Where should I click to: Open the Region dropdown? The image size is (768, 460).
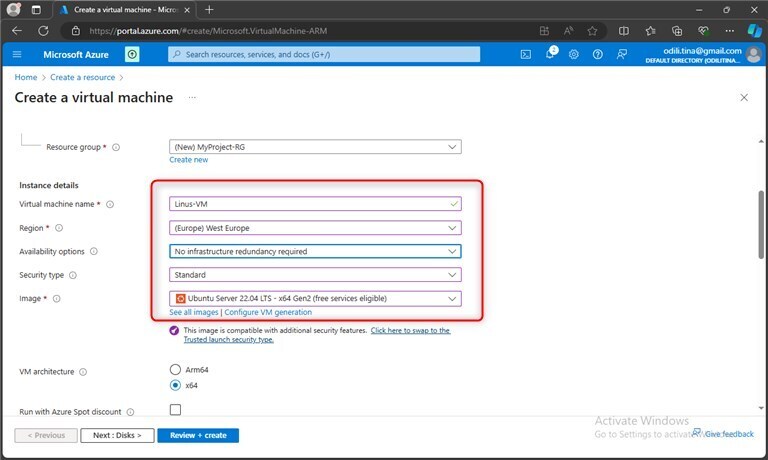[315, 228]
